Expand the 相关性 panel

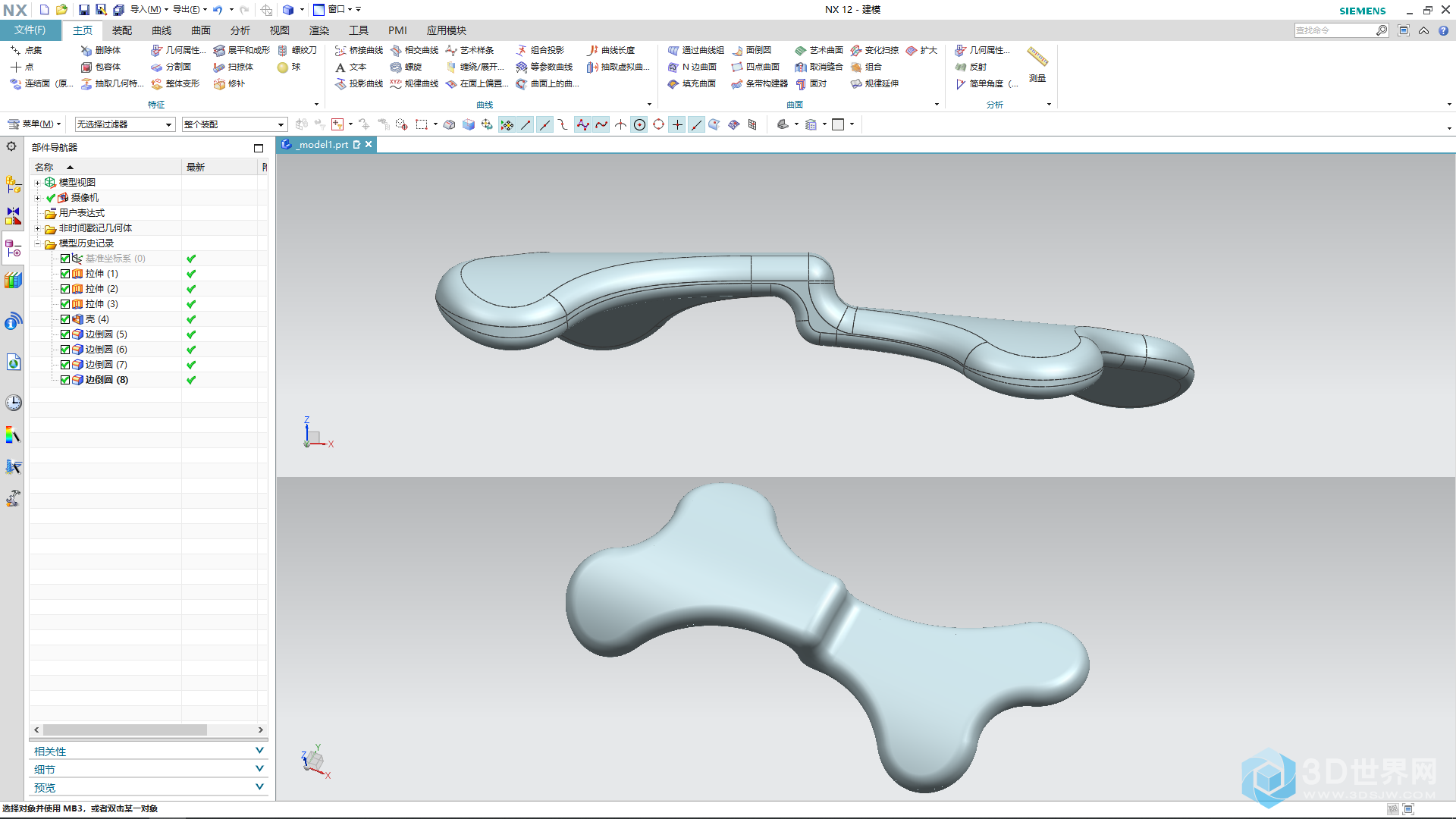click(149, 751)
